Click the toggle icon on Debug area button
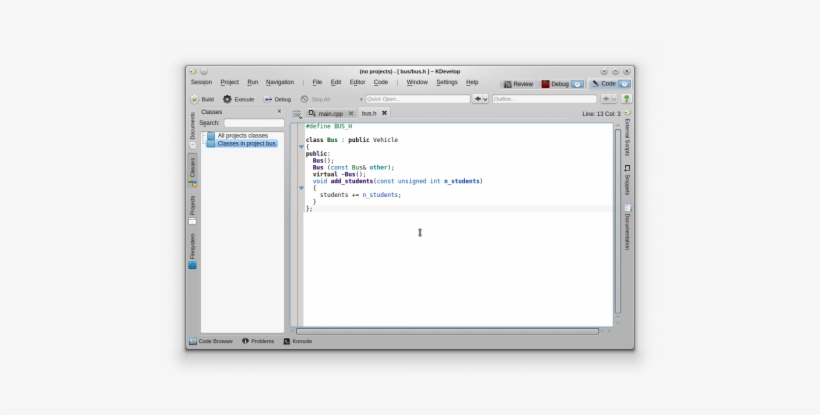The width and height of the screenshot is (820, 415). coord(577,84)
